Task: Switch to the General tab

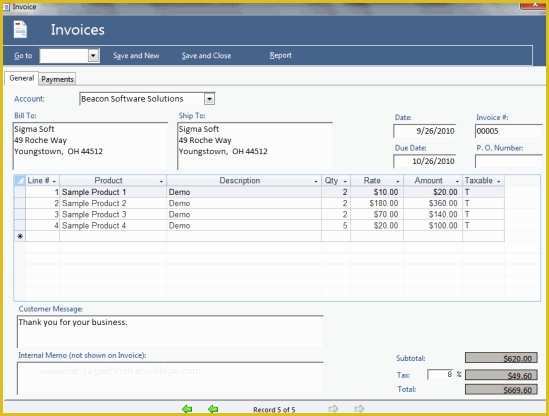Action: pos(22,78)
